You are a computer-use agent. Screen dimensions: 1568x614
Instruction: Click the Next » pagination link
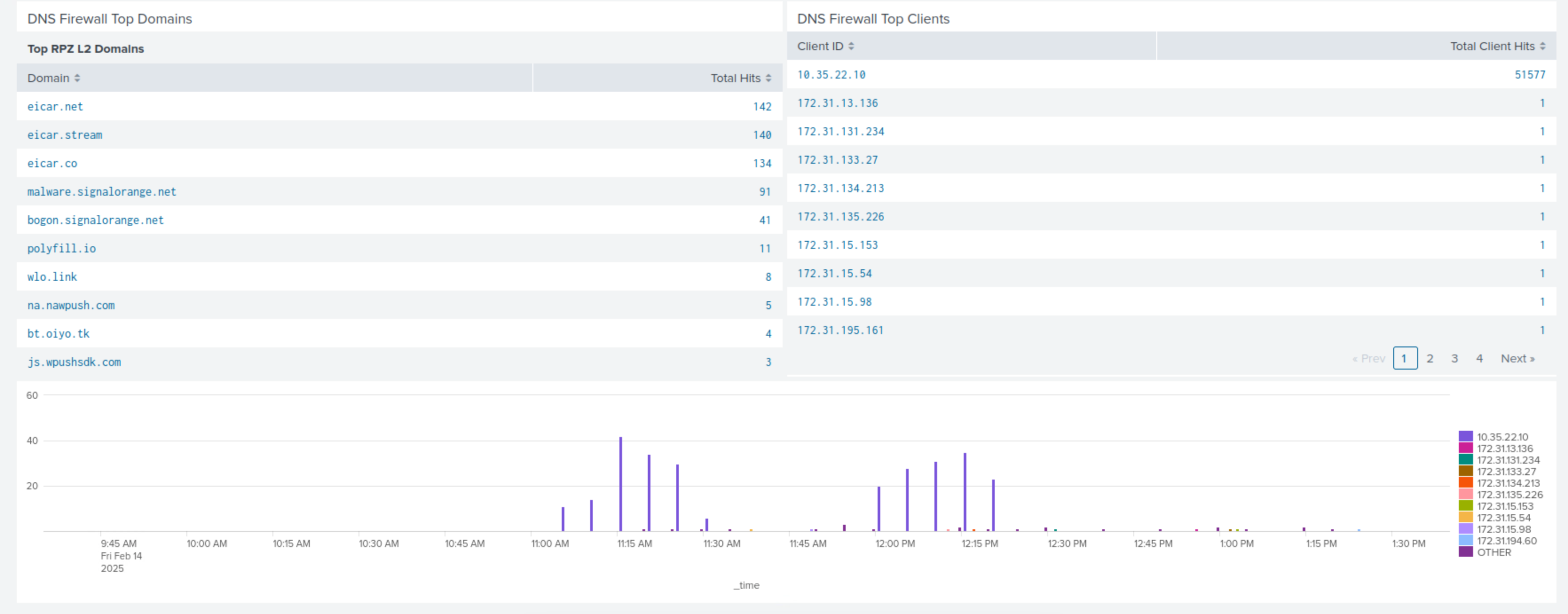click(1517, 358)
